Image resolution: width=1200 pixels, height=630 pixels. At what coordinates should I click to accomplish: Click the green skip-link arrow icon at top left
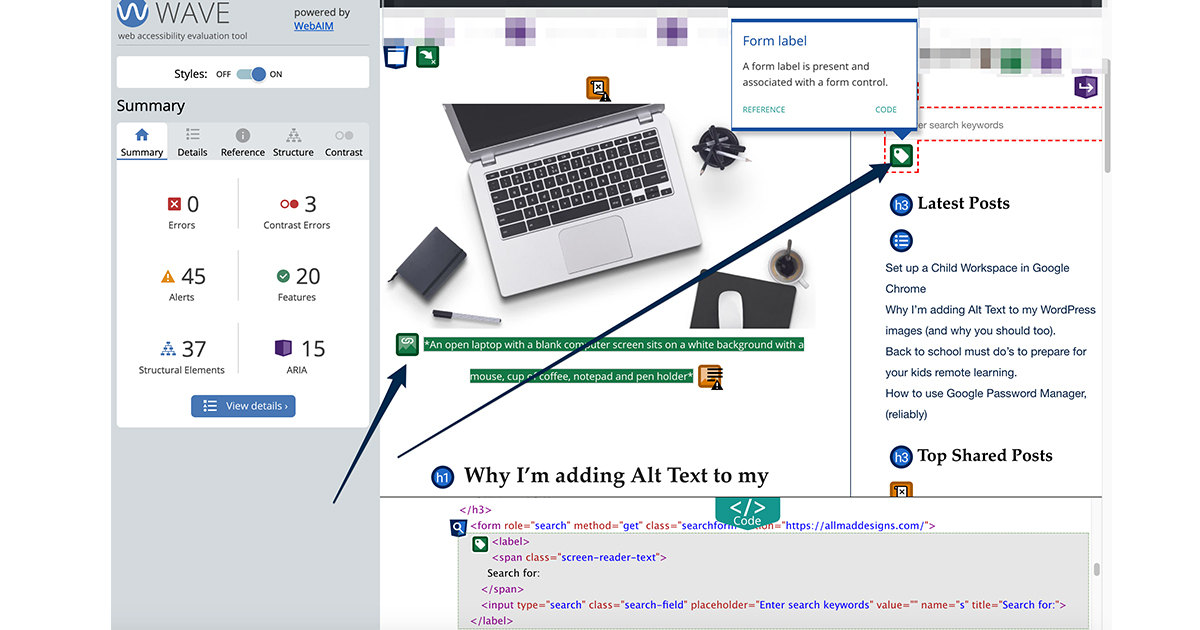click(427, 57)
